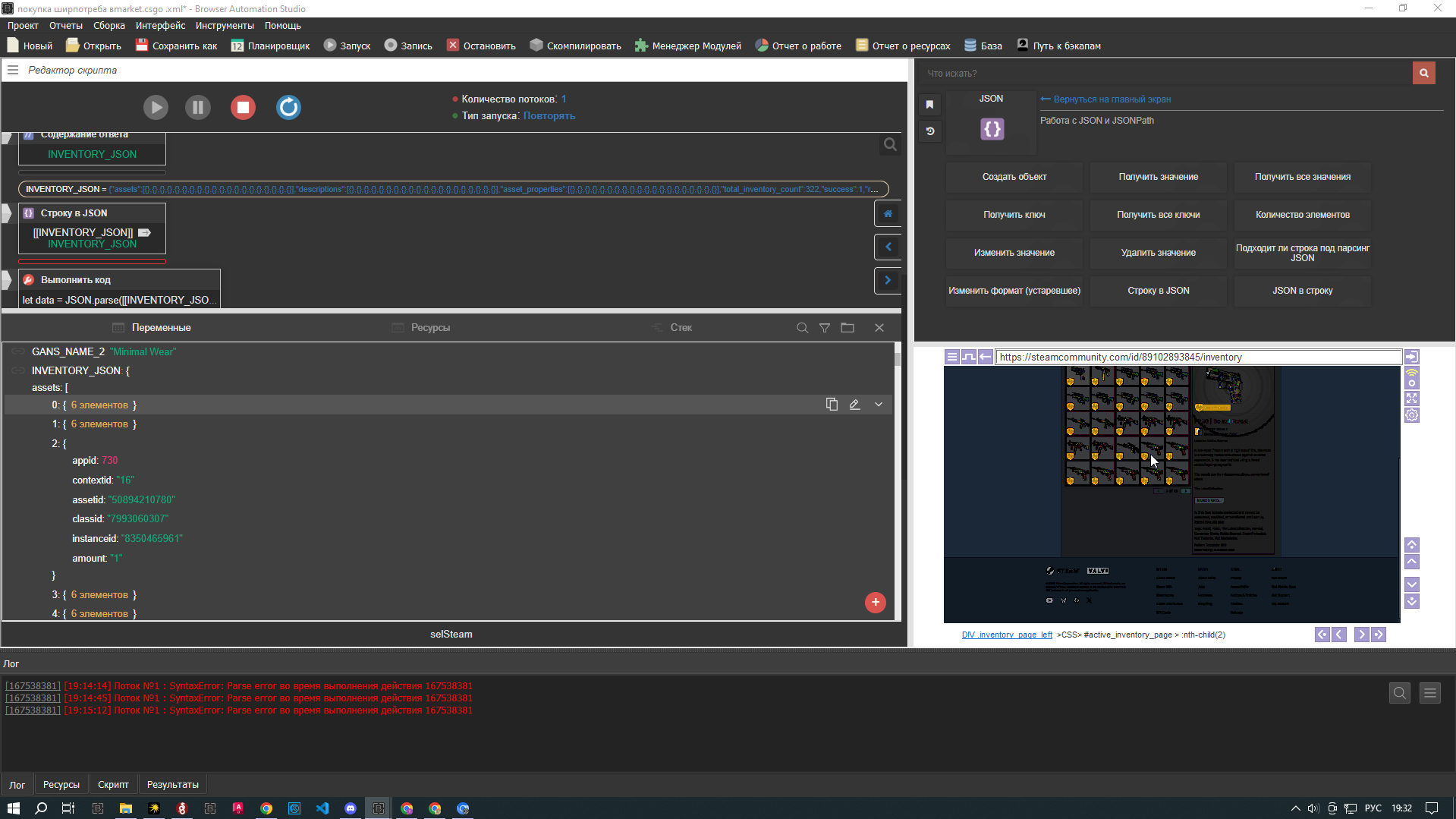The image size is (1456, 819).
Task: Copy the first assets element value
Action: [832, 405]
